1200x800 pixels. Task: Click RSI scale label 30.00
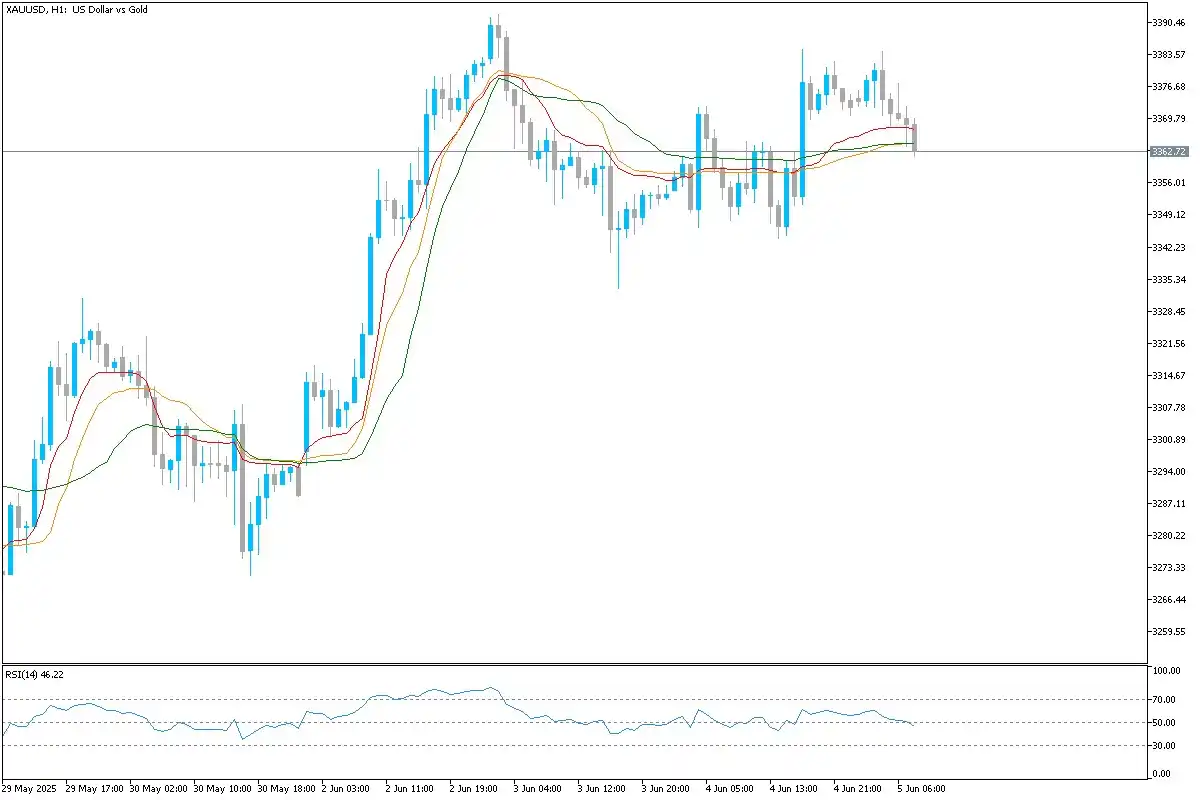coord(1164,745)
